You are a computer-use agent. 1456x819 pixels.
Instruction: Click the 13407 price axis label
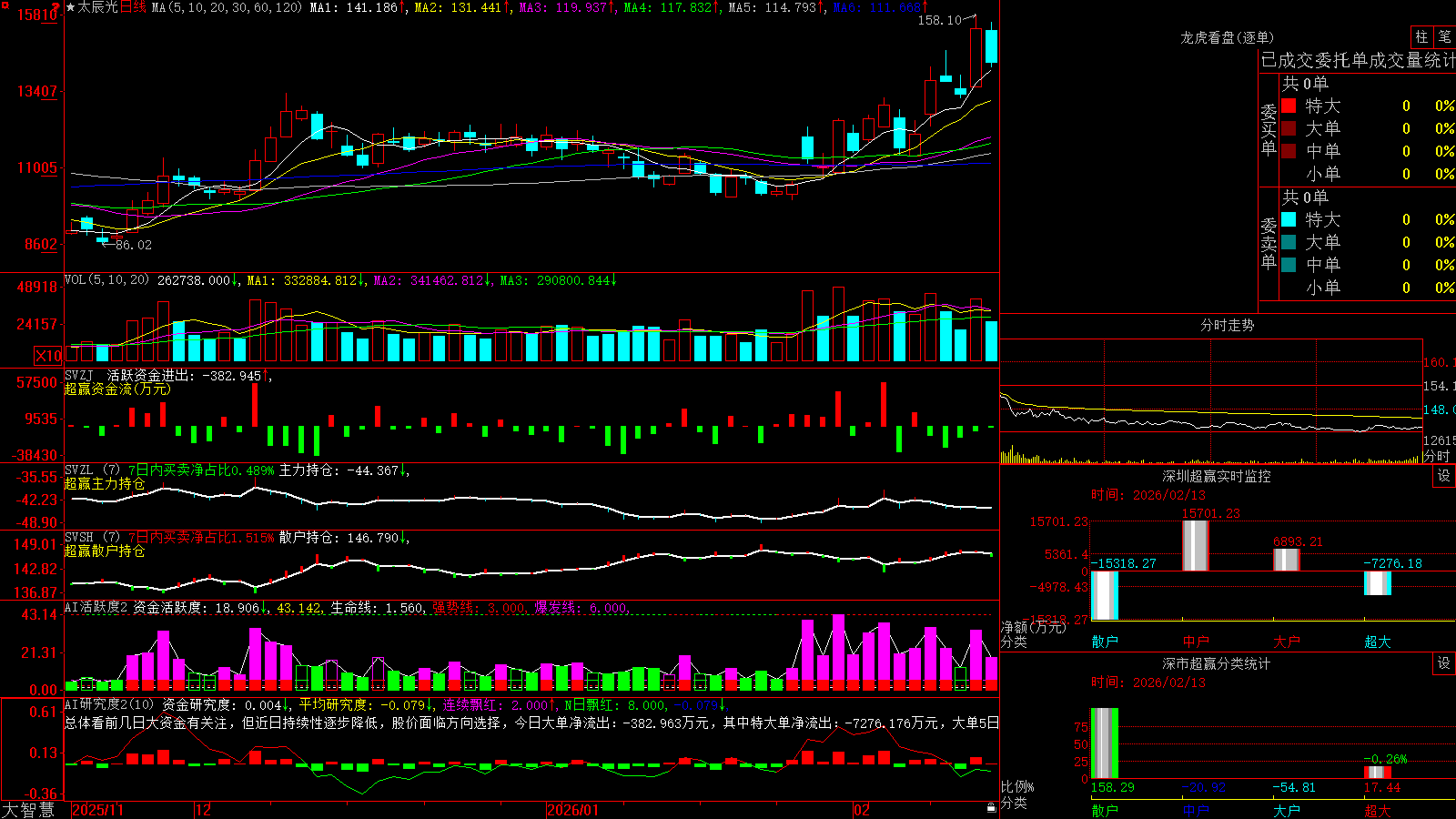[37, 91]
